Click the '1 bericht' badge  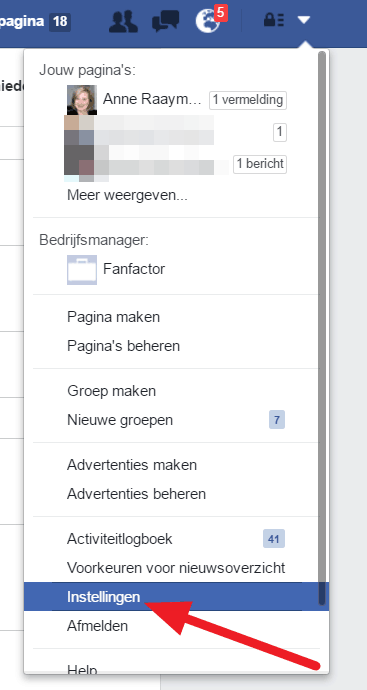[260, 164]
